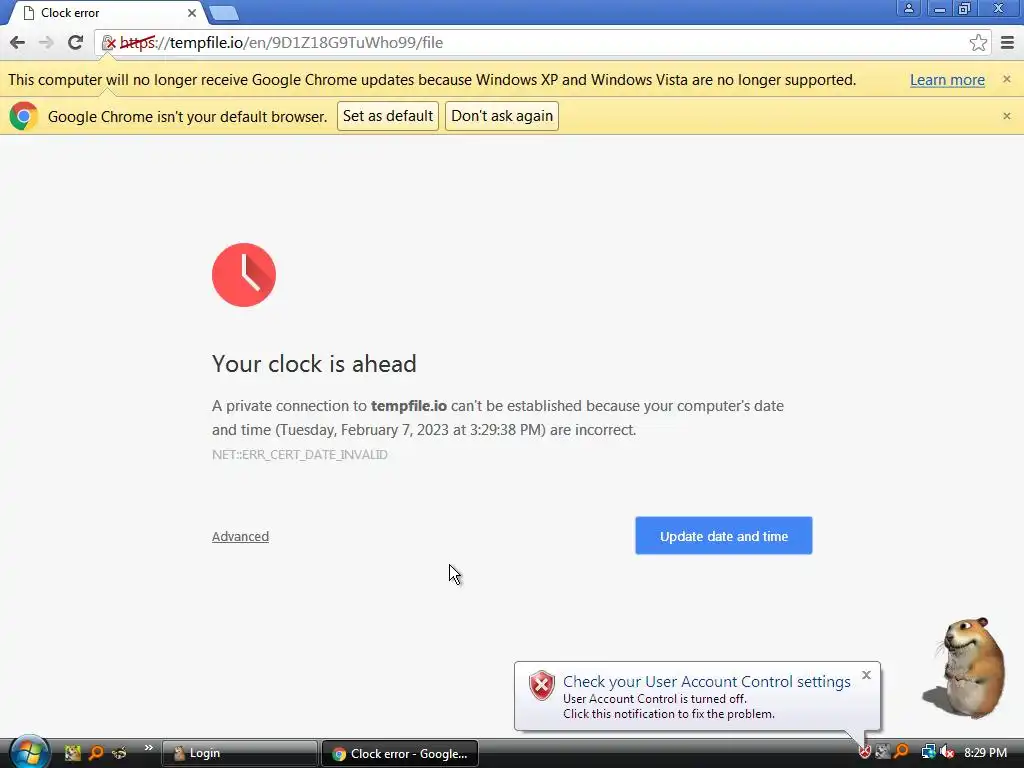Open the taskbar clock showing 8:29 PM
The image size is (1024, 768).
(985, 753)
